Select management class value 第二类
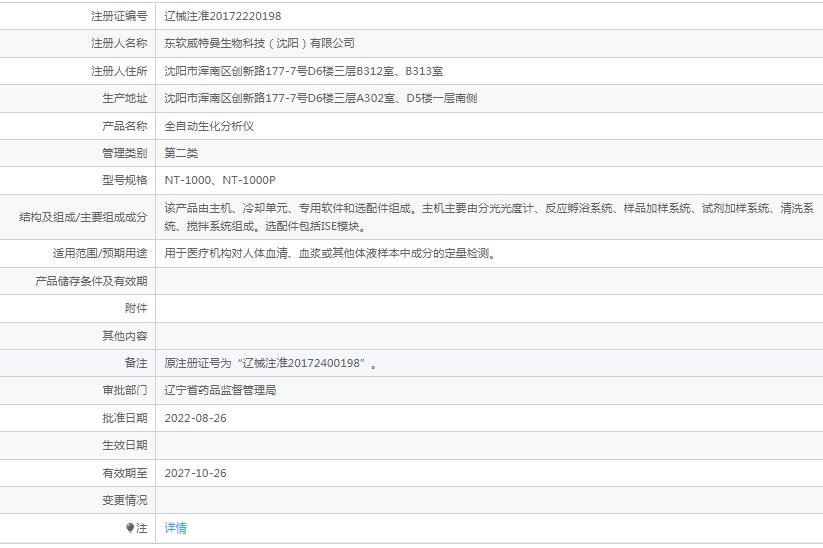This screenshot has width=823, height=548. [181, 153]
